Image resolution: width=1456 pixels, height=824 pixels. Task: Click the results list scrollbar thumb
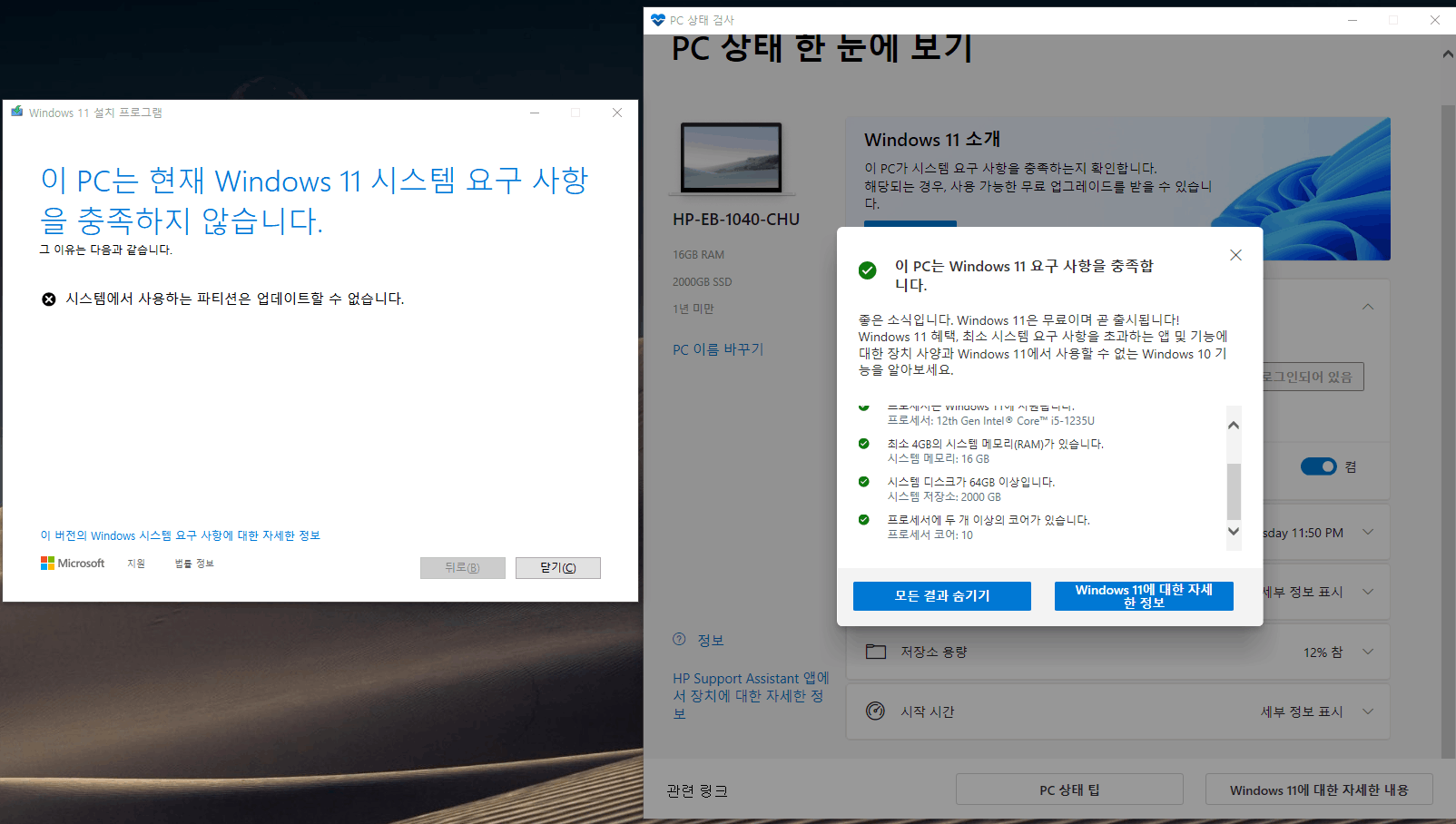1234,491
